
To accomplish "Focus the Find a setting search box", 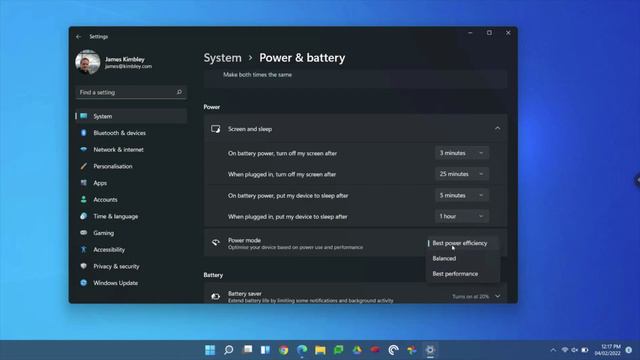I will [x=131, y=92].
